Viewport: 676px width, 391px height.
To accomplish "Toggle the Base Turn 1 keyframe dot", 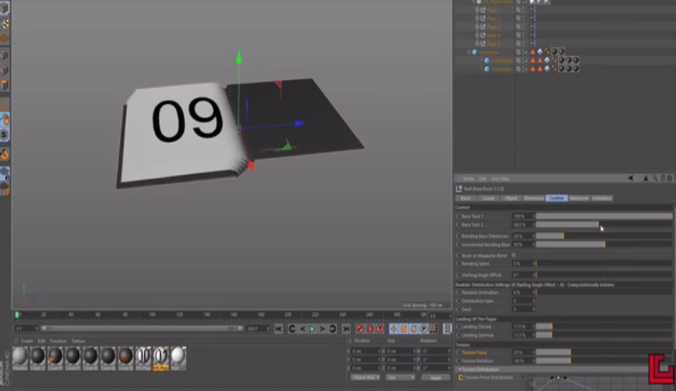I will (458, 216).
